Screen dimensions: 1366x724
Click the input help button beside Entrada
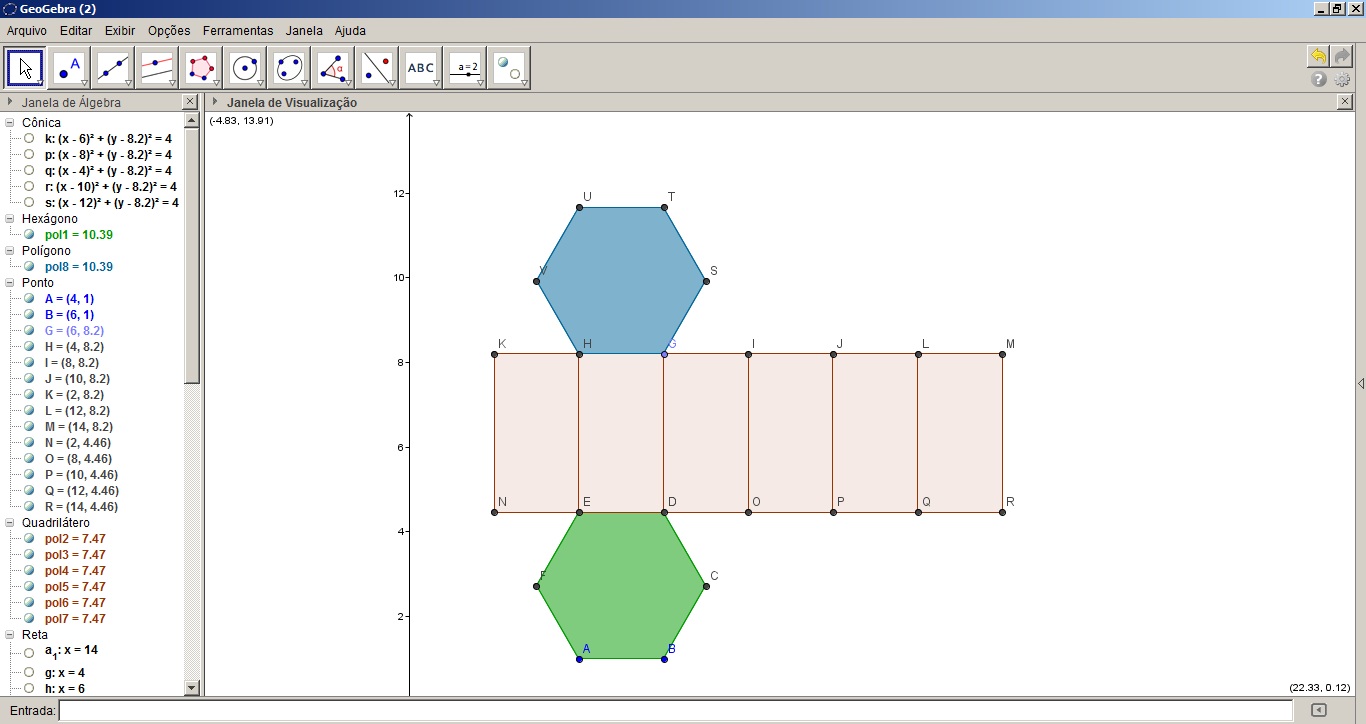pos(1318,710)
